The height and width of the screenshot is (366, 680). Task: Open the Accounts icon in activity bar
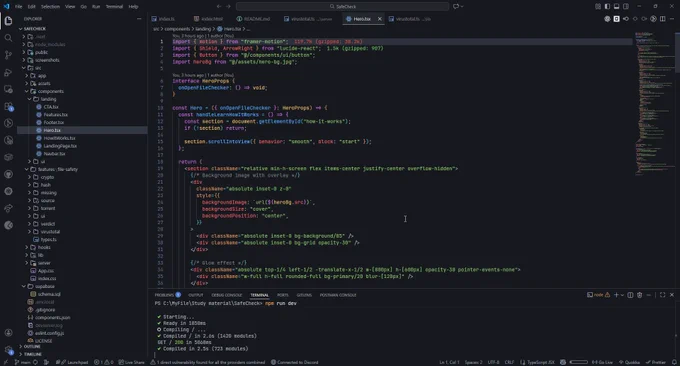(x=8, y=333)
